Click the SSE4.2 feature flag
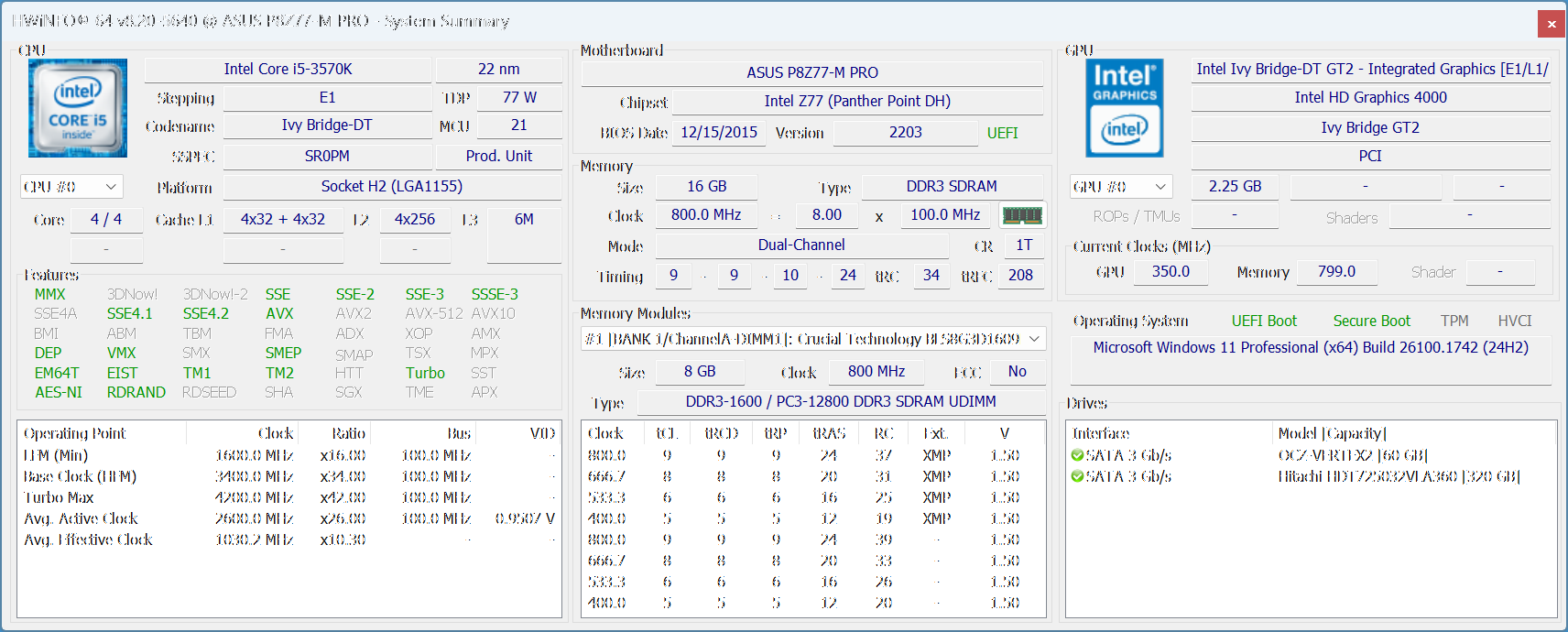 206,314
